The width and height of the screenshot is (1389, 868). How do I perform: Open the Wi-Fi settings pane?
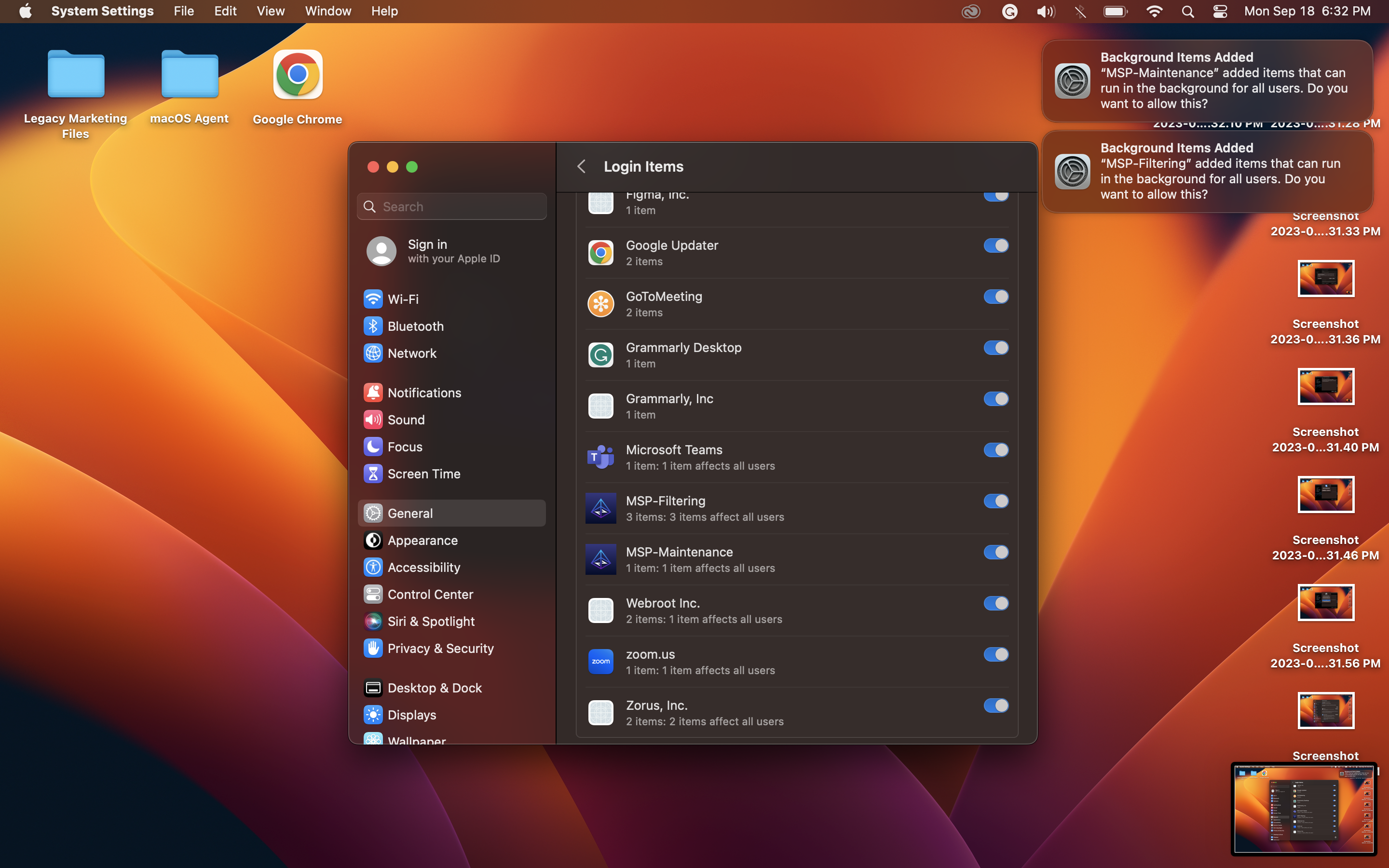[x=402, y=299]
